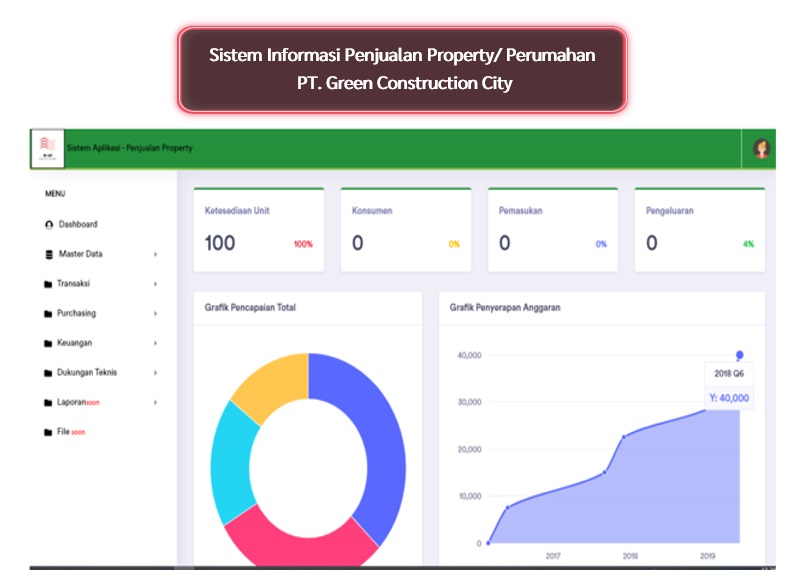Click the Dashboard icon in the sidebar
This screenshot has height=584, width=800.
[x=49, y=225]
